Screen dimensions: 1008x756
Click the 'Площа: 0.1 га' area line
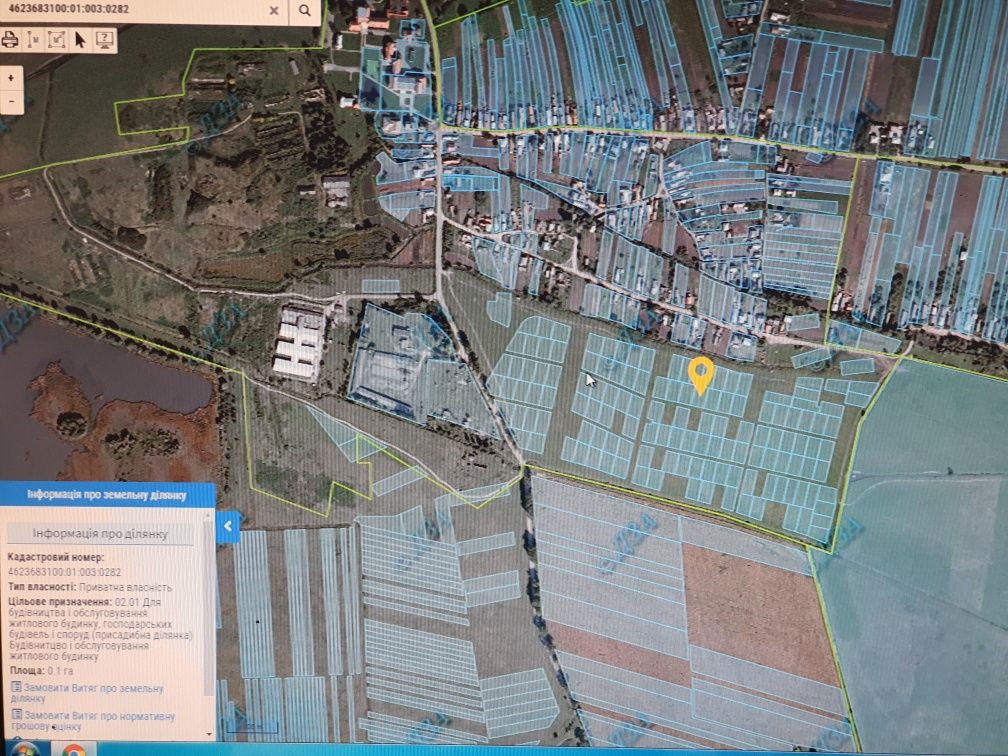coord(40,670)
